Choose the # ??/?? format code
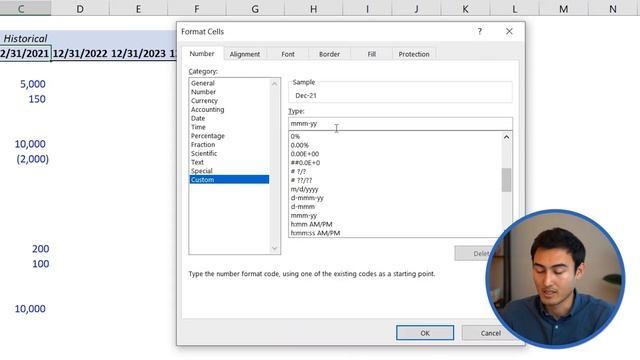Viewport: 640px width, 360px height. point(395,180)
